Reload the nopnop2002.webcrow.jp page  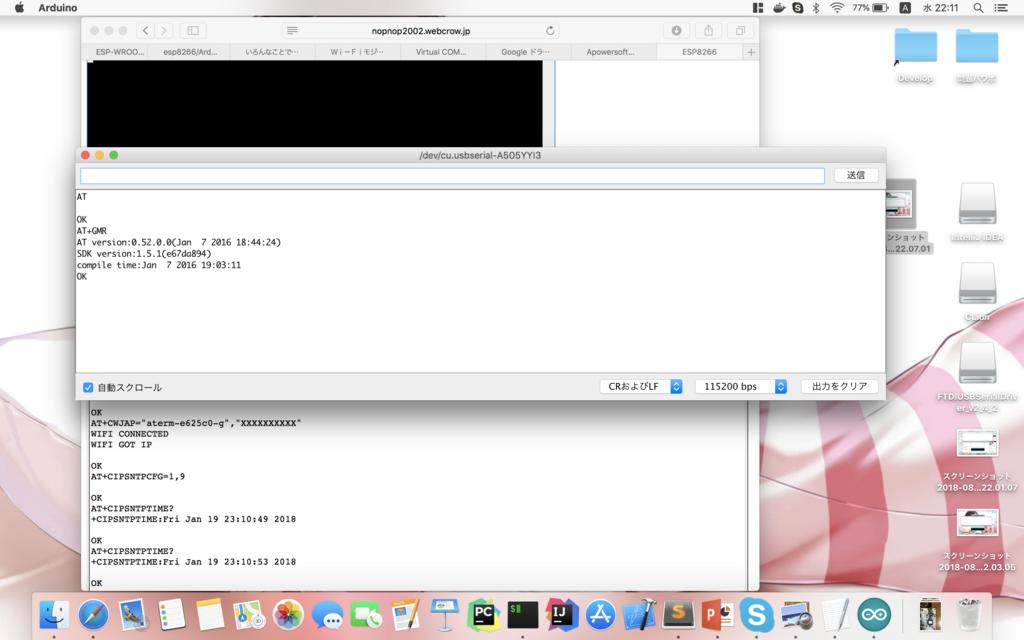tap(550, 31)
